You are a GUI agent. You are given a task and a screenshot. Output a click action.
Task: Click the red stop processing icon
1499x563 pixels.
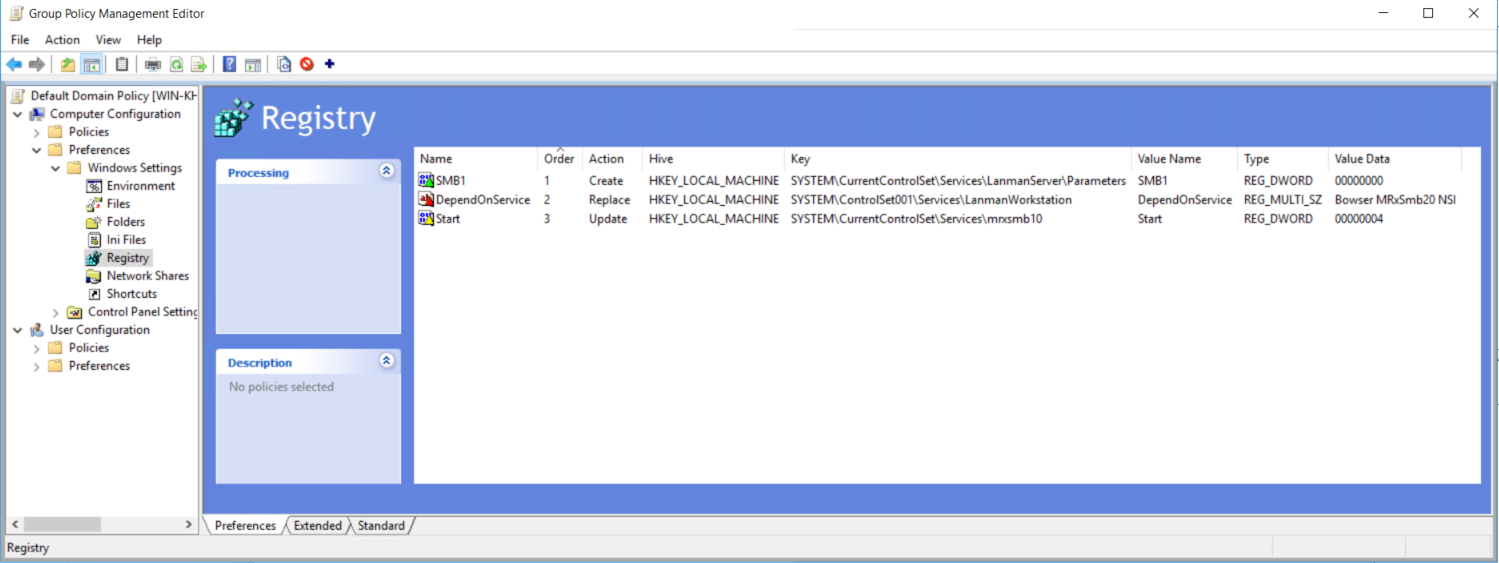tap(307, 65)
